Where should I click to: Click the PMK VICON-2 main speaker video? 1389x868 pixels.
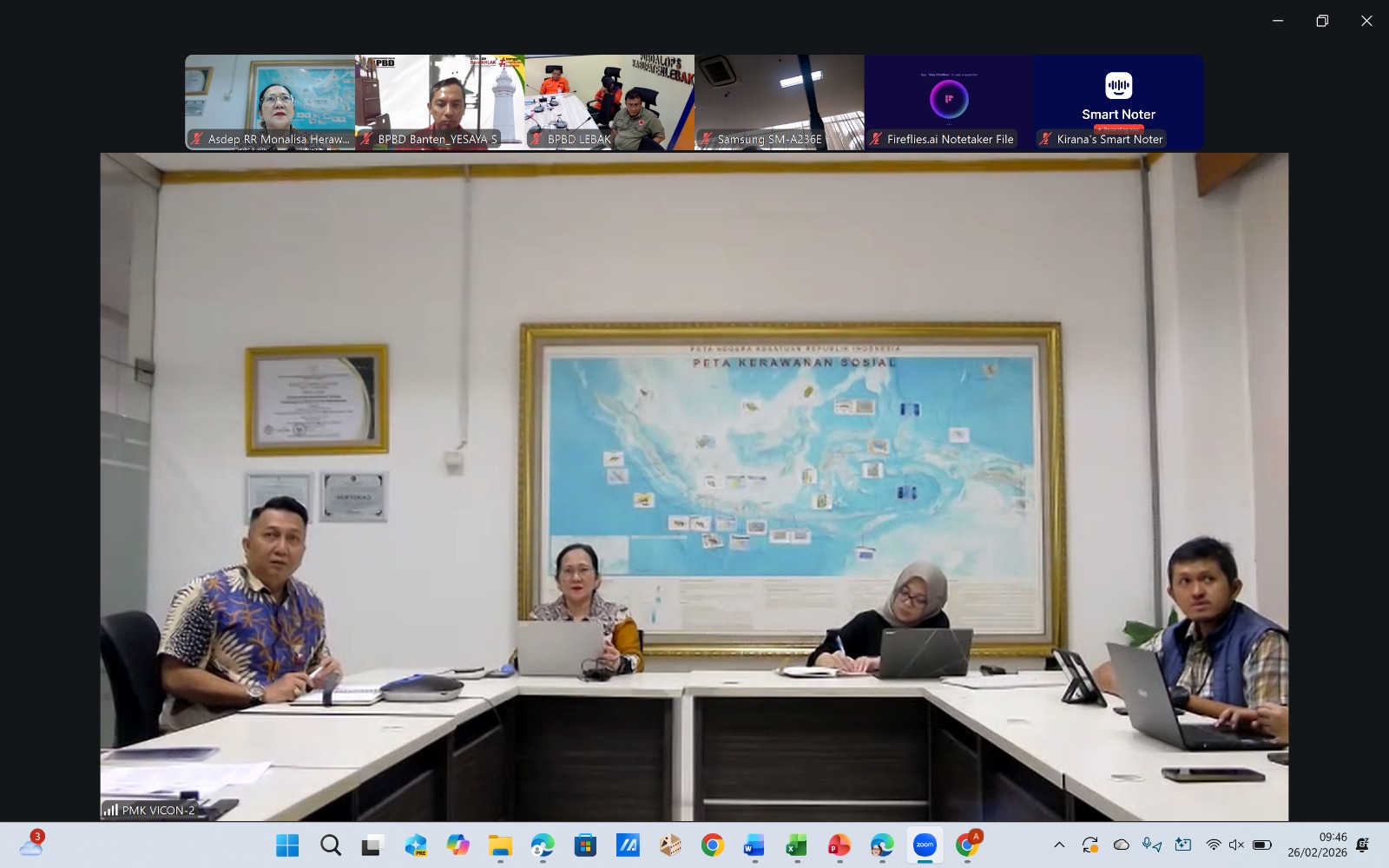pyautogui.click(x=694, y=486)
